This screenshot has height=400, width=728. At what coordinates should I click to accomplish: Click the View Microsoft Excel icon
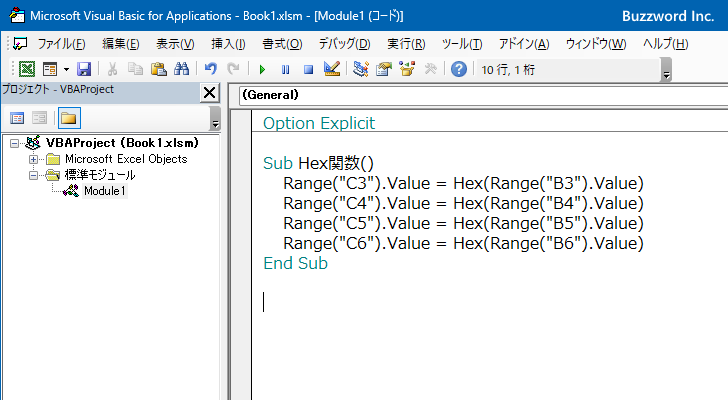[27, 70]
